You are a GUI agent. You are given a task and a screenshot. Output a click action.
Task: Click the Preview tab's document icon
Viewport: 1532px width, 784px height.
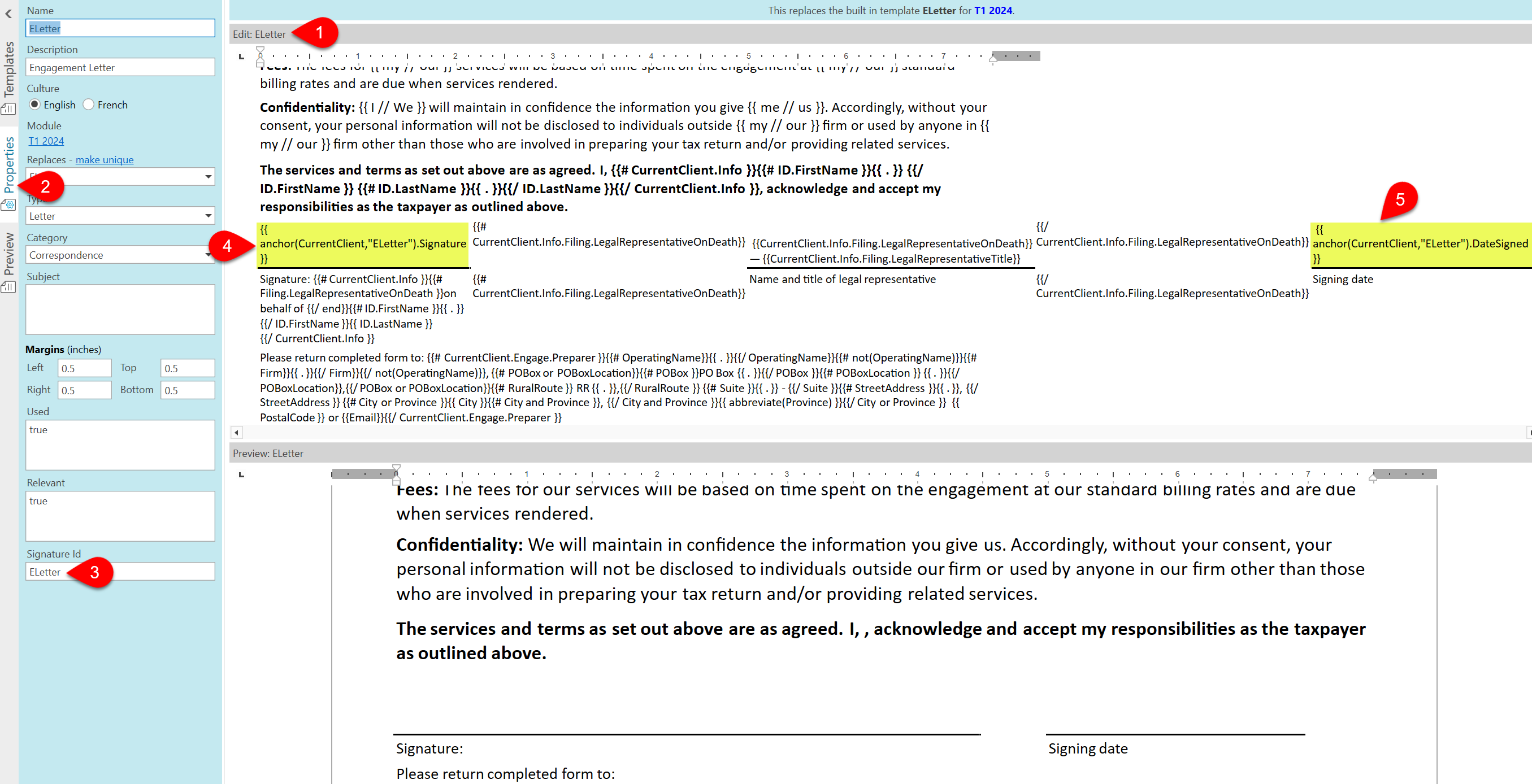click(x=8, y=287)
